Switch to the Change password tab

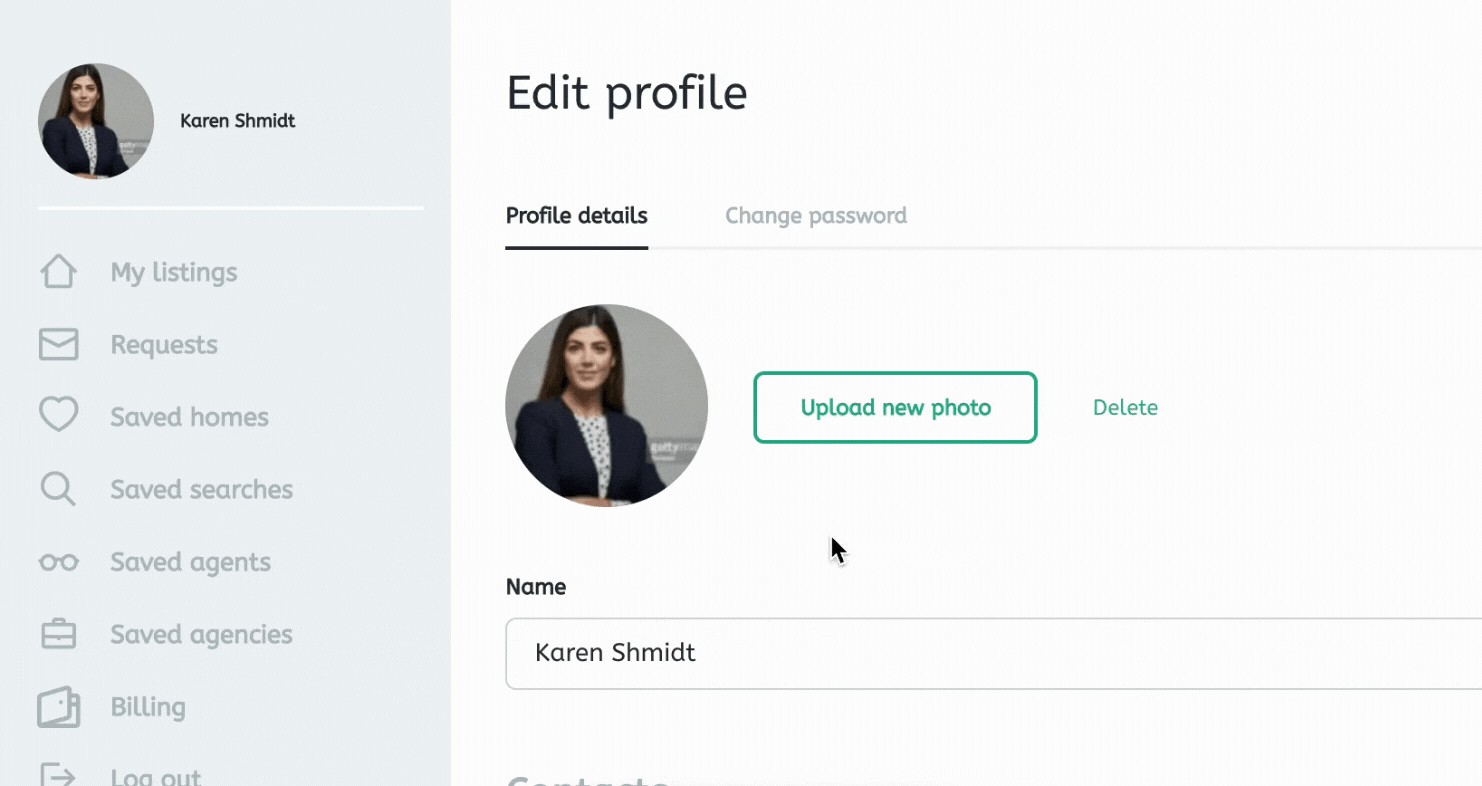point(815,215)
